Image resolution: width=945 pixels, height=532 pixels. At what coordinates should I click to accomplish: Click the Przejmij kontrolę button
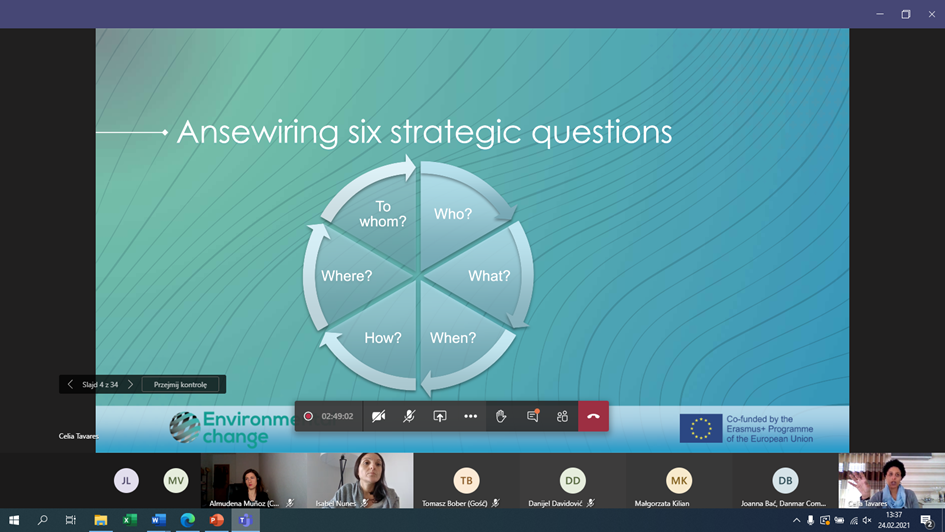click(x=181, y=384)
